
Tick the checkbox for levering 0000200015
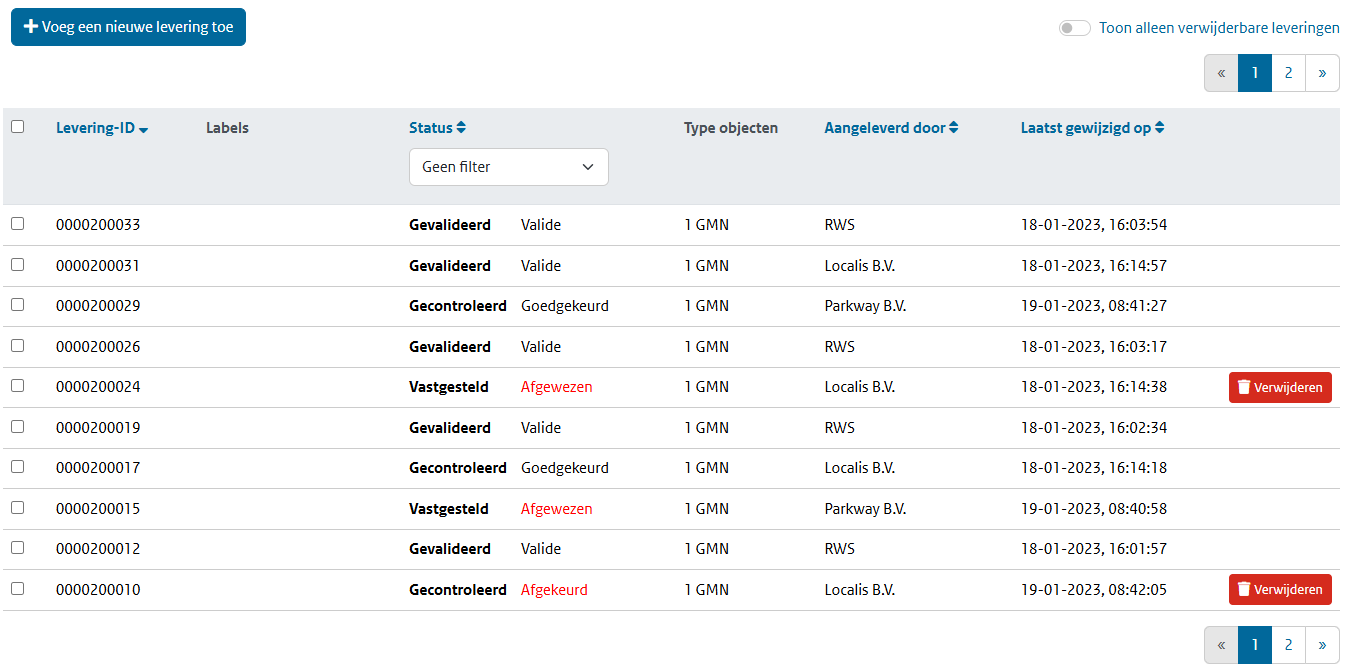(x=17, y=508)
